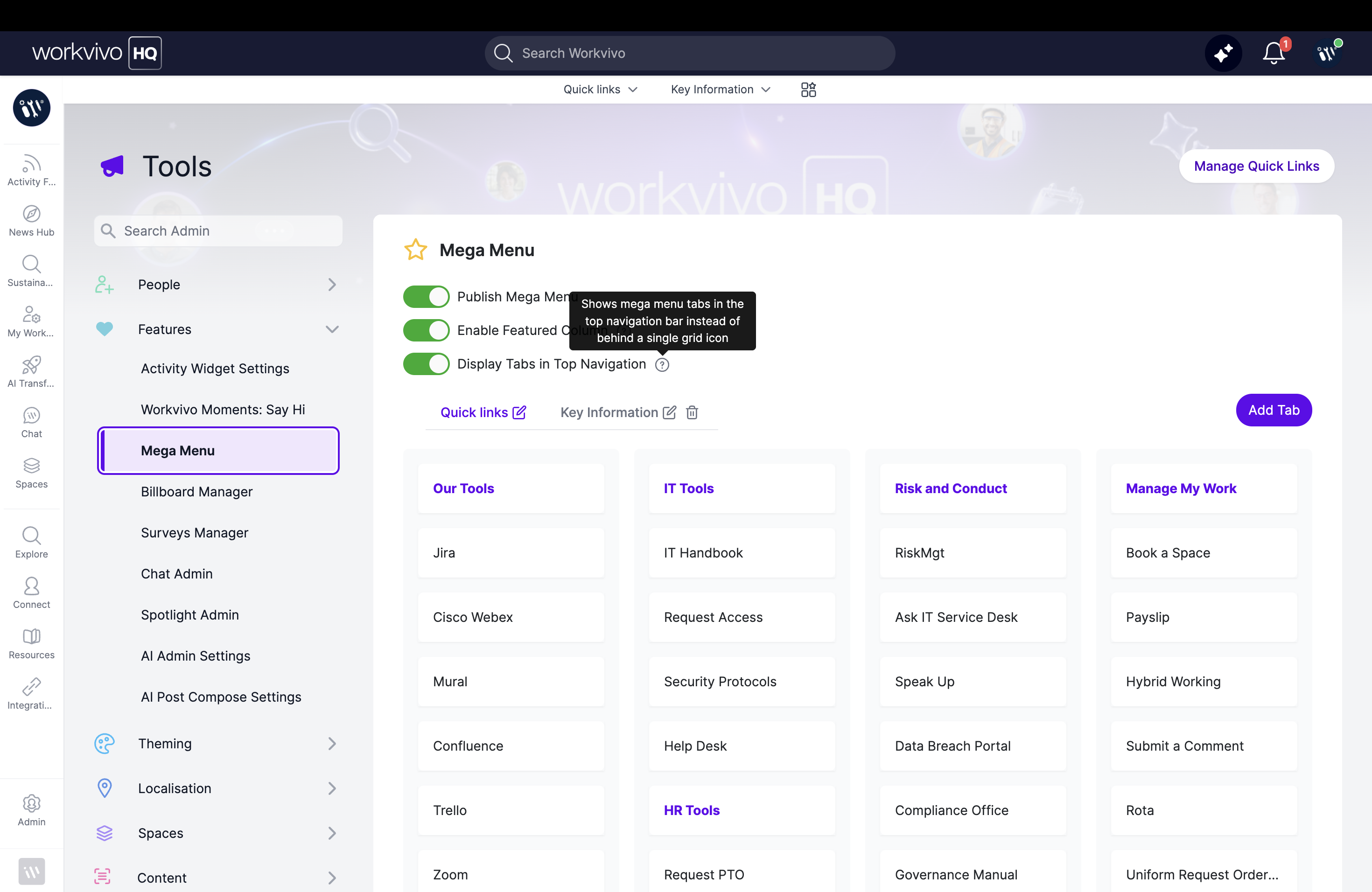Viewport: 1372px width, 892px height.
Task: Open Connect in the sidebar
Action: point(32,593)
